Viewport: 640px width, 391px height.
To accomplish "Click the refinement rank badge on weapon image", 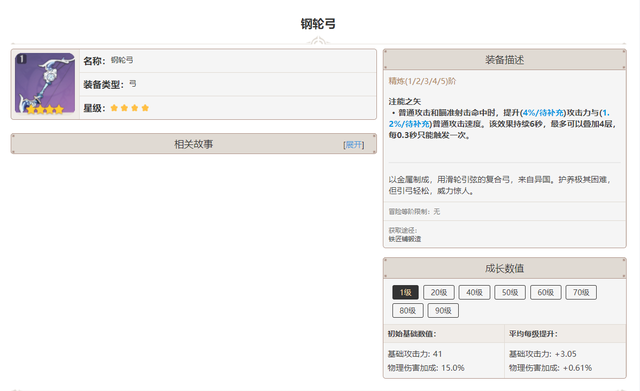I will point(21,59).
